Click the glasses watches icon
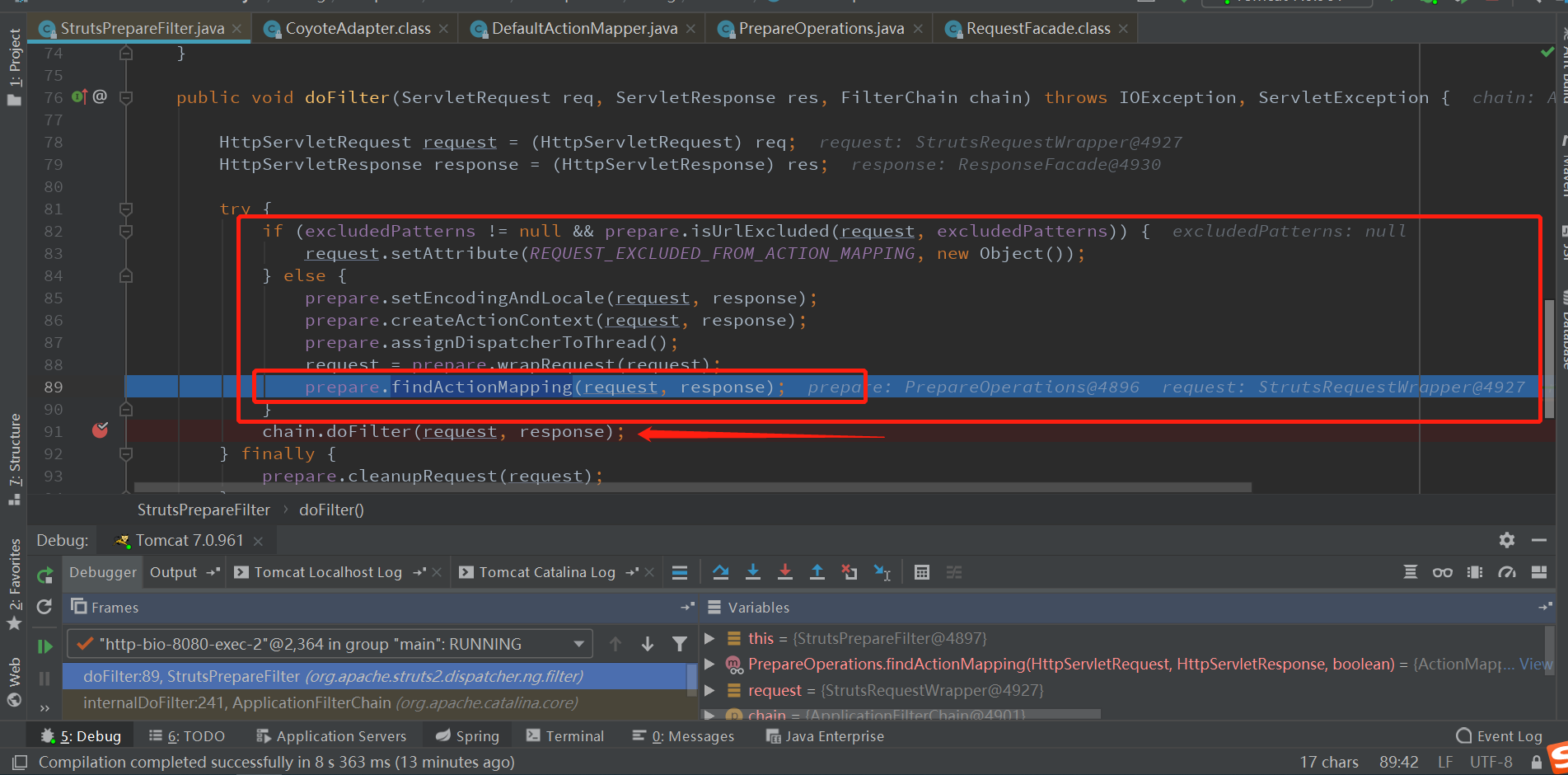Screen dimensions: 1568x775 pos(1443,572)
